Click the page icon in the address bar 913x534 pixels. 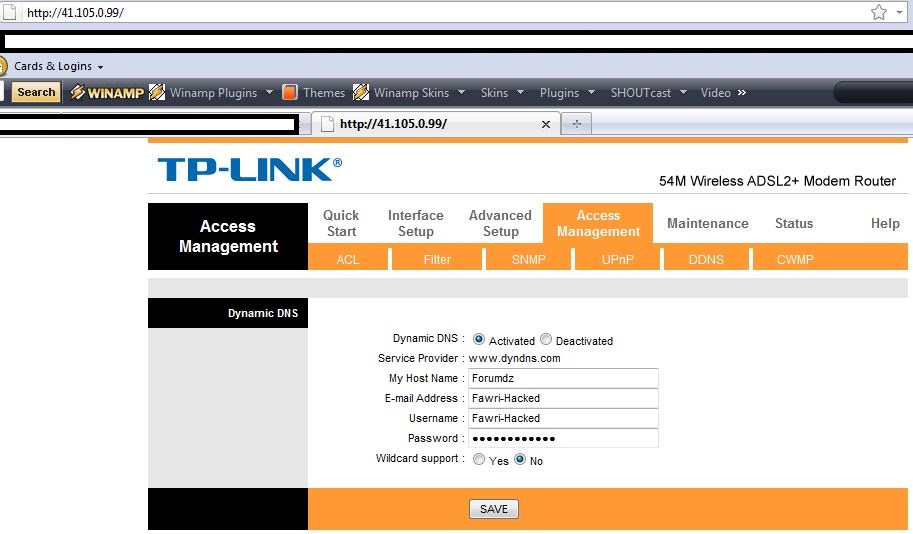tap(9, 12)
